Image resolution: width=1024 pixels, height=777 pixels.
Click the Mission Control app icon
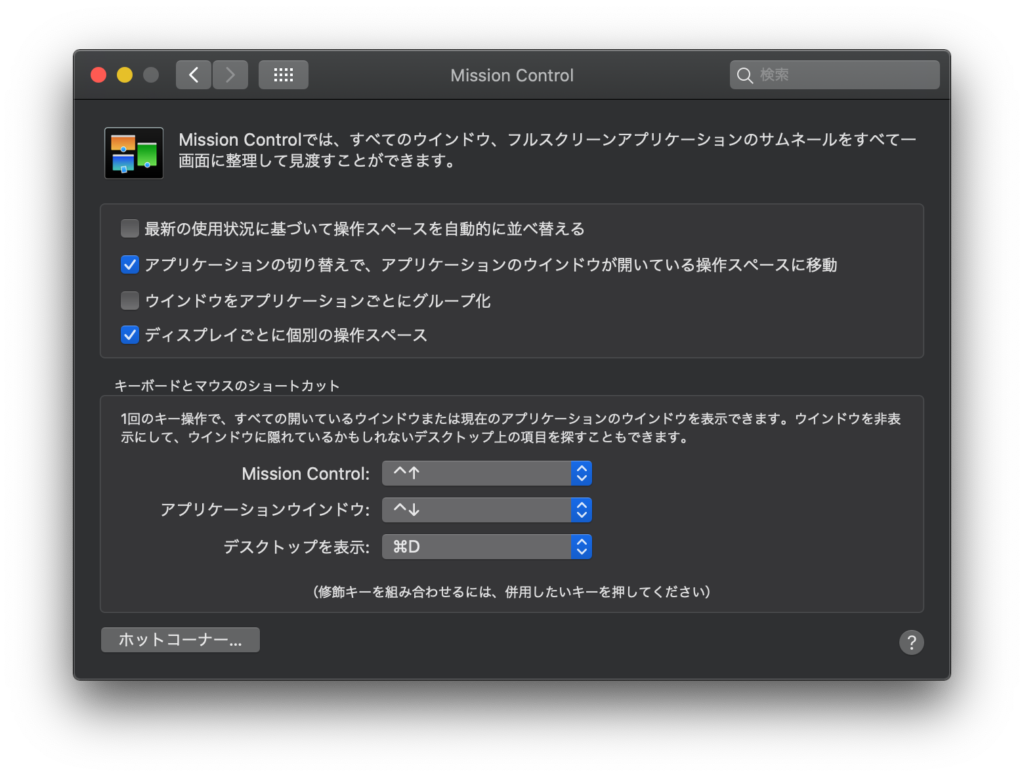tap(134, 153)
